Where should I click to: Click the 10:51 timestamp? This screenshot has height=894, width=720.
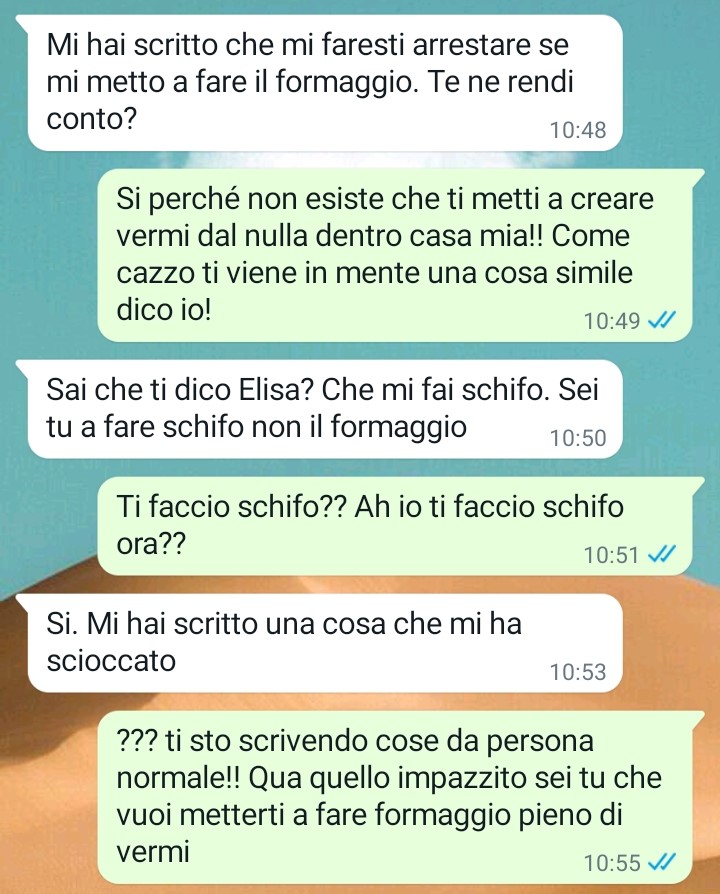612,555
